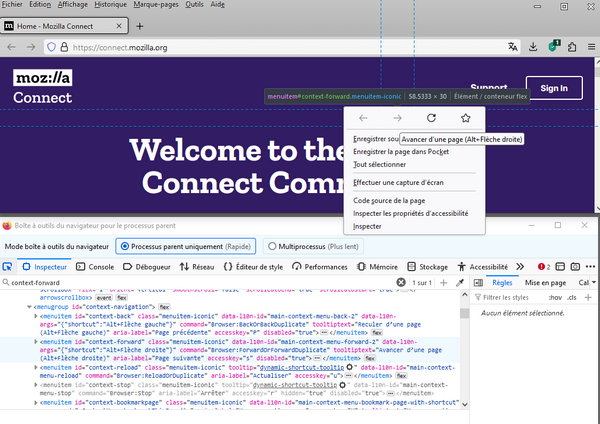This screenshot has width=600, height=424.
Task: Switch to the Console tab
Action: 95,267
